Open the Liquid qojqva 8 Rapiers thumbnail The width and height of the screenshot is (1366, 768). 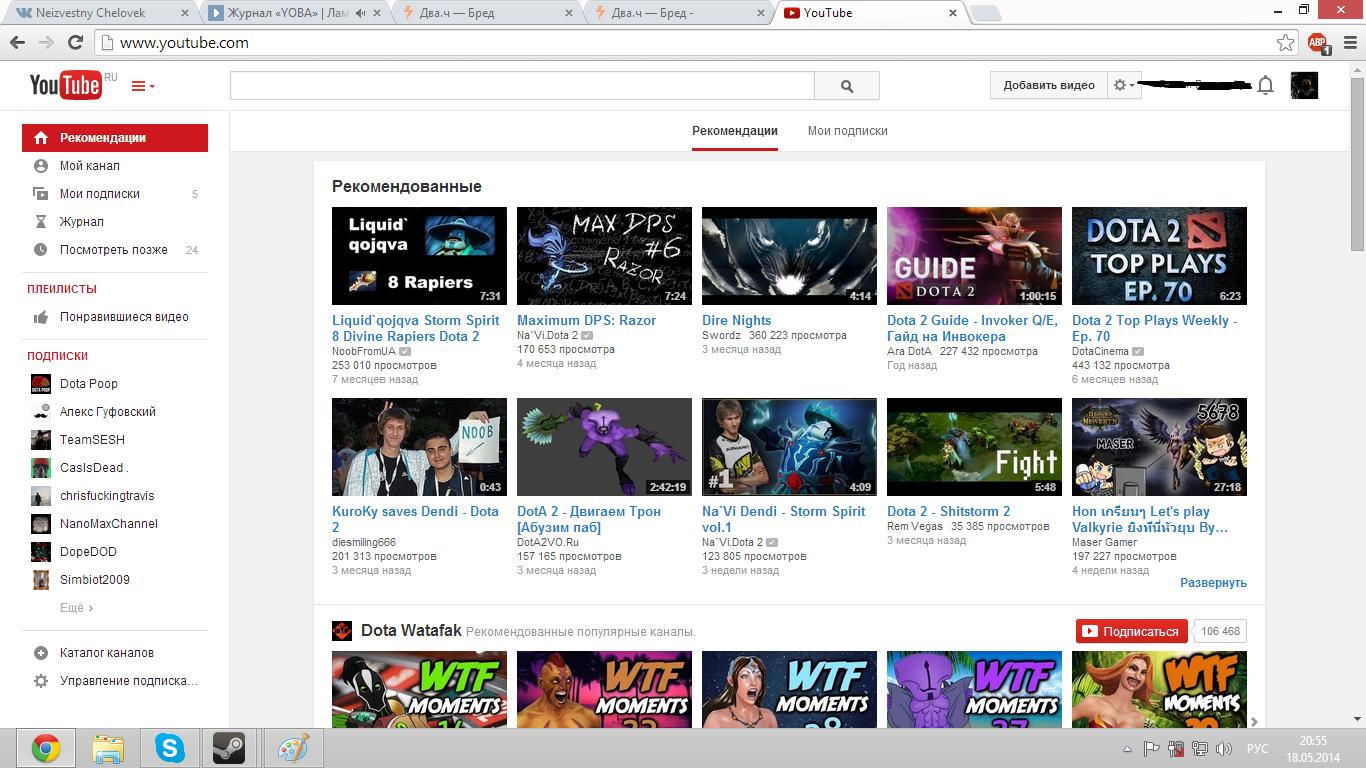419,256
